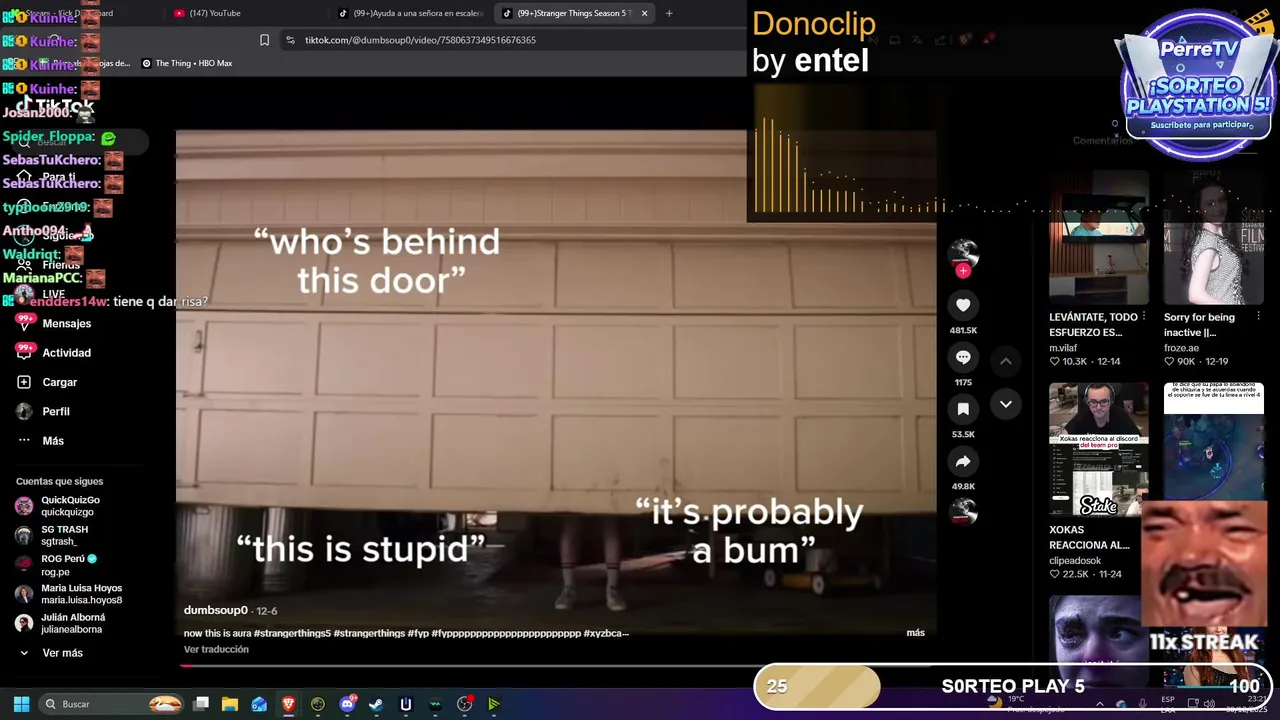Click the browser bookmark icon near address bar

click(264, 40)
